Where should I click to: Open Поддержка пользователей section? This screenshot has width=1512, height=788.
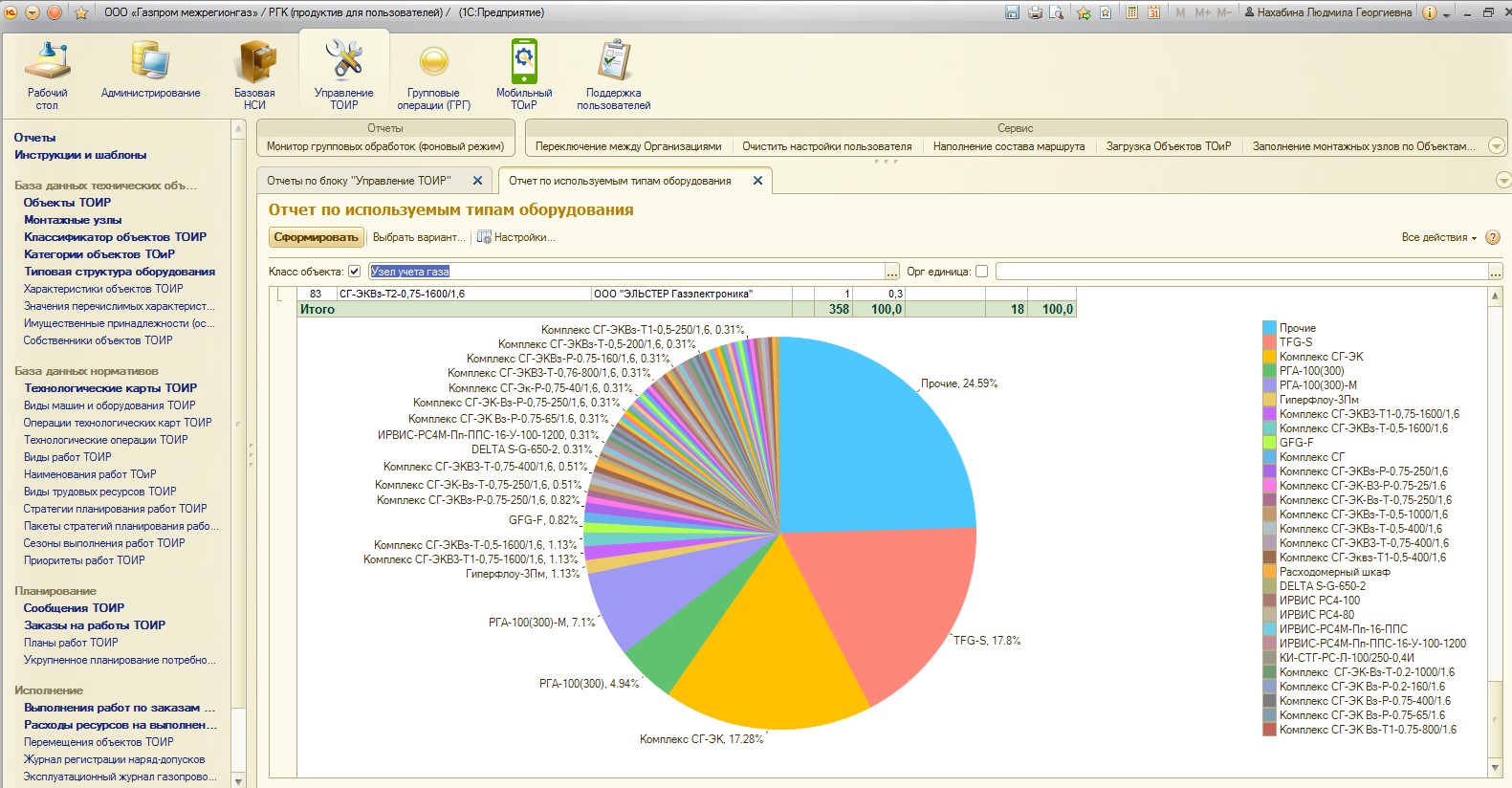pos(613,77)
